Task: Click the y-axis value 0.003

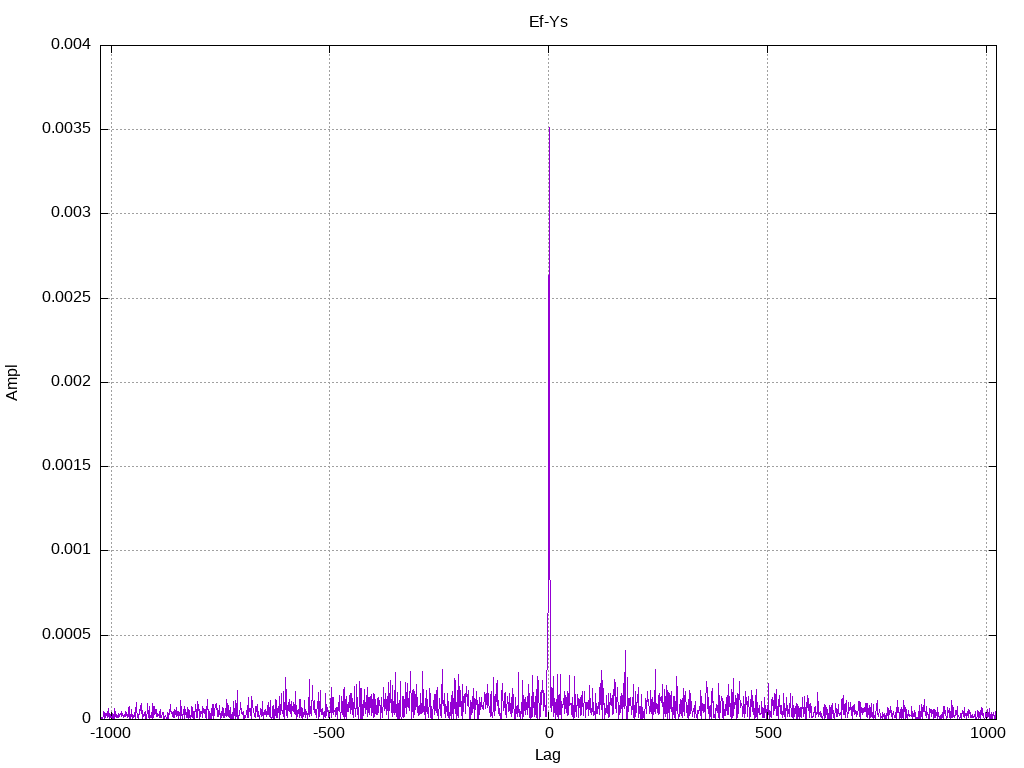Action: (71, 213)
